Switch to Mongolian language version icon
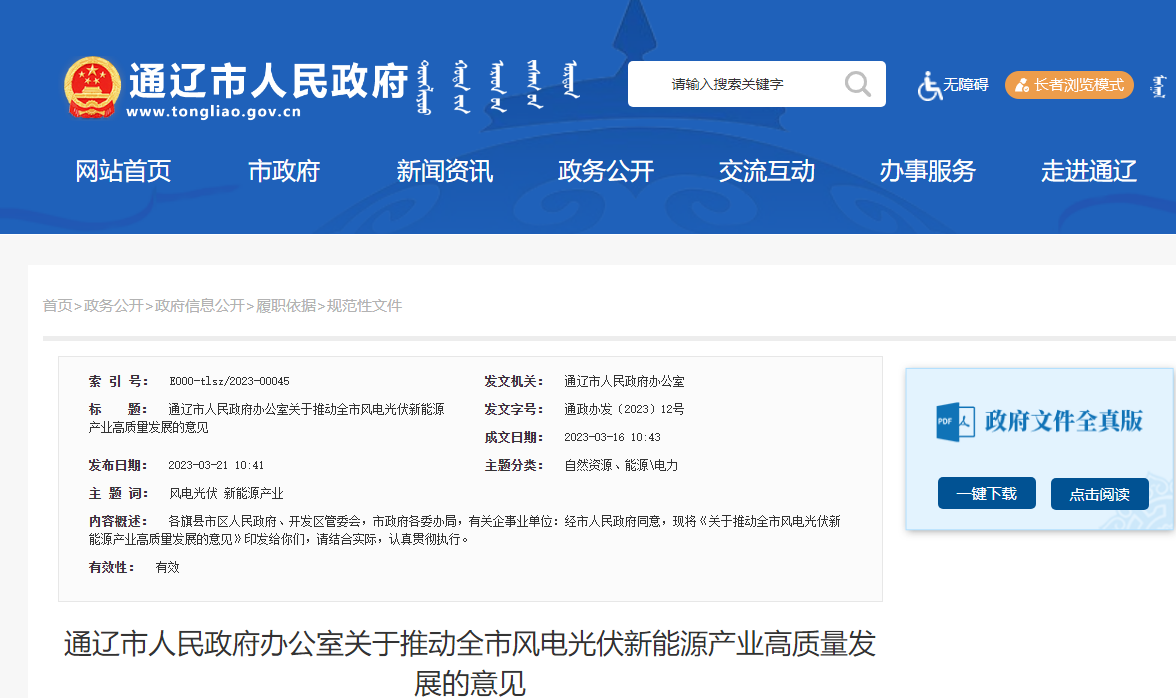This screenshot has height=698, width=1176. (x=1158, y=86)
